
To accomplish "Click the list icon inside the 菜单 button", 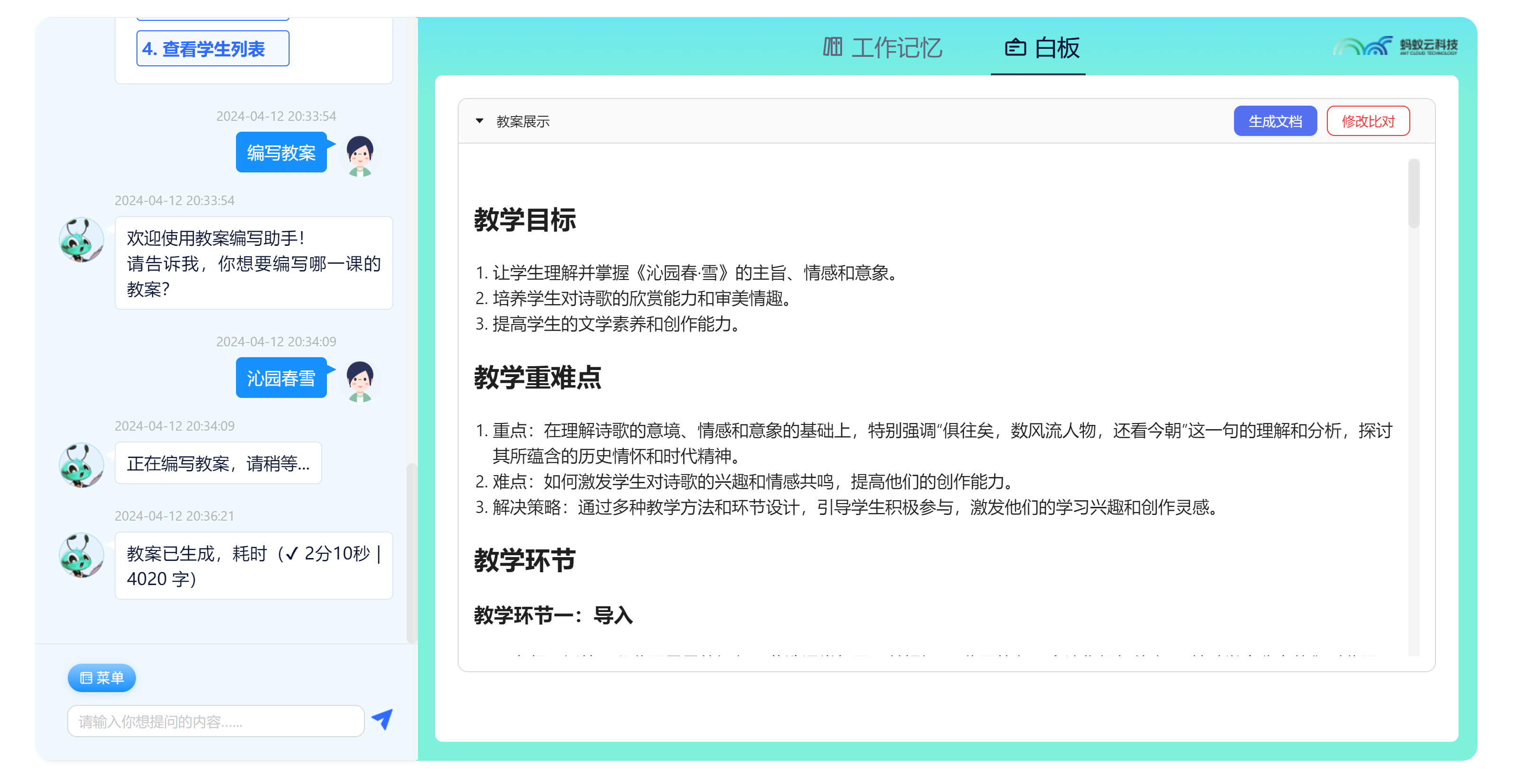I will 86,677.
